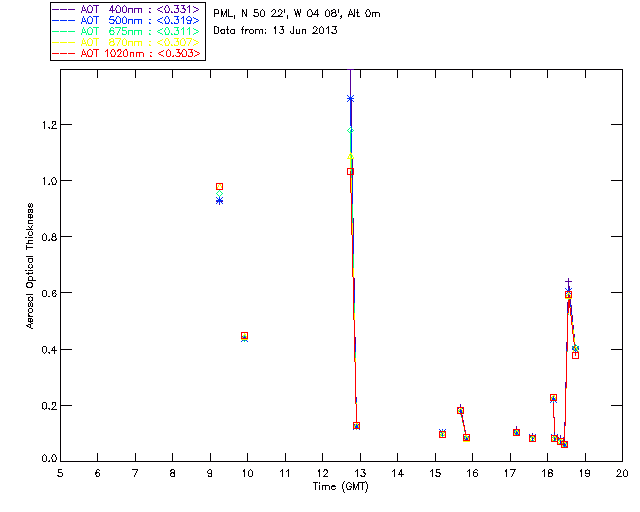Click the x-axis tick label '16'
The image size is (640, 512).
(x=473, y=473)
